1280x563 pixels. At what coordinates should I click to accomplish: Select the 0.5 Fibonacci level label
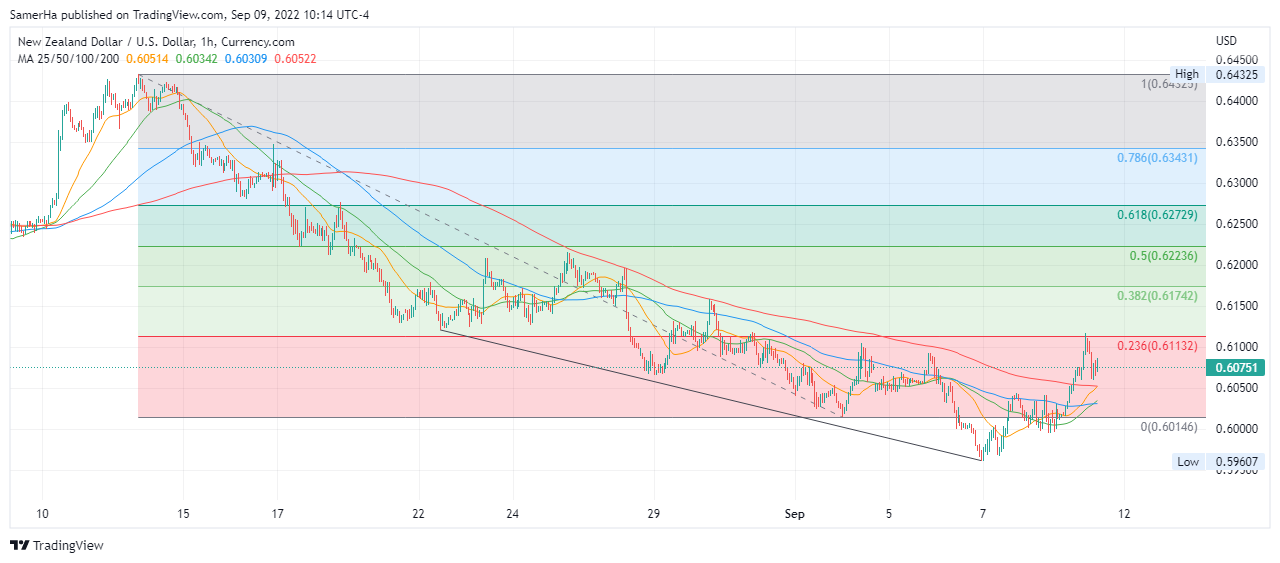[1163, 256]
